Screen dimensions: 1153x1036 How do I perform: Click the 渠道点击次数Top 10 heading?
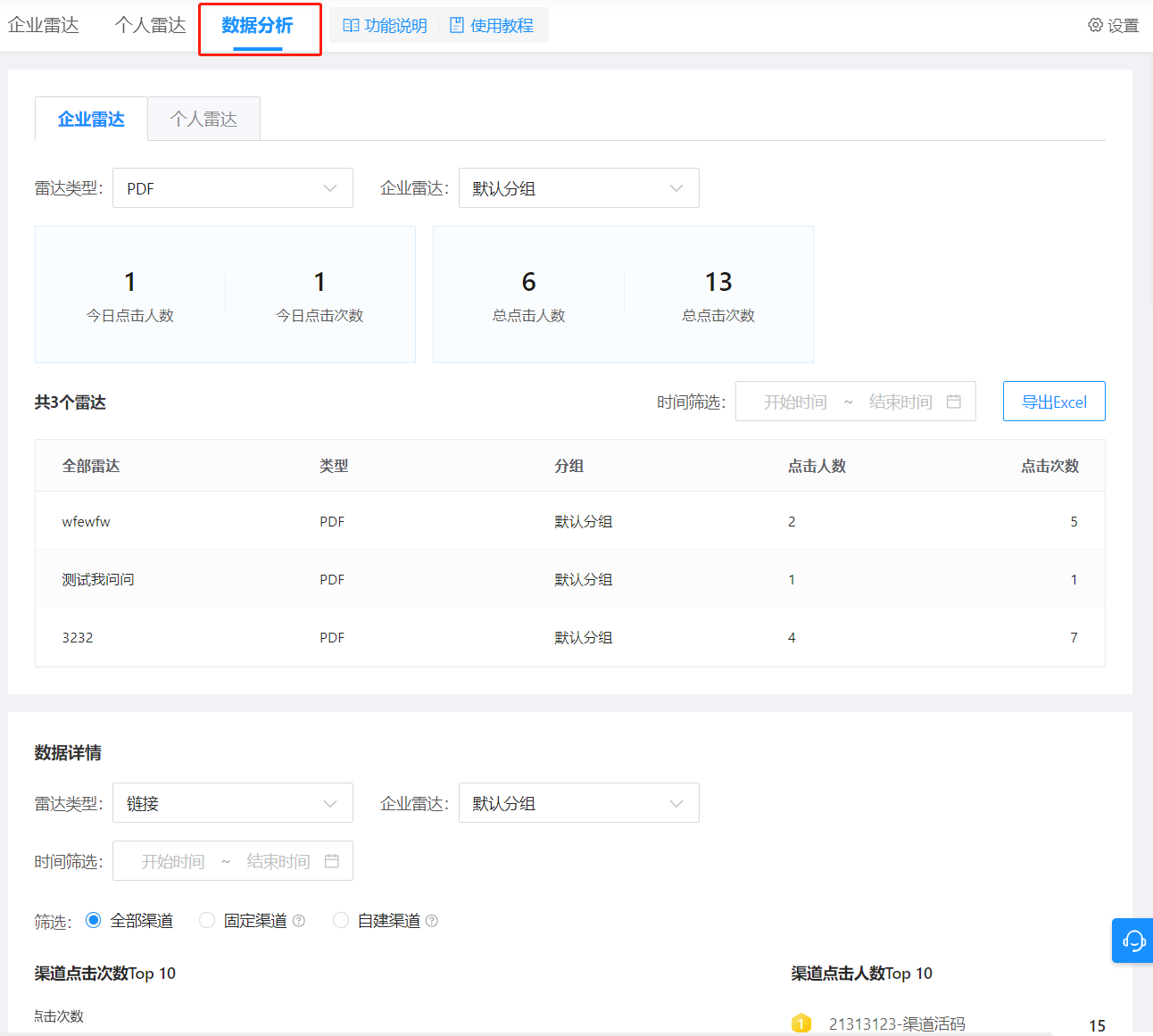105,974
